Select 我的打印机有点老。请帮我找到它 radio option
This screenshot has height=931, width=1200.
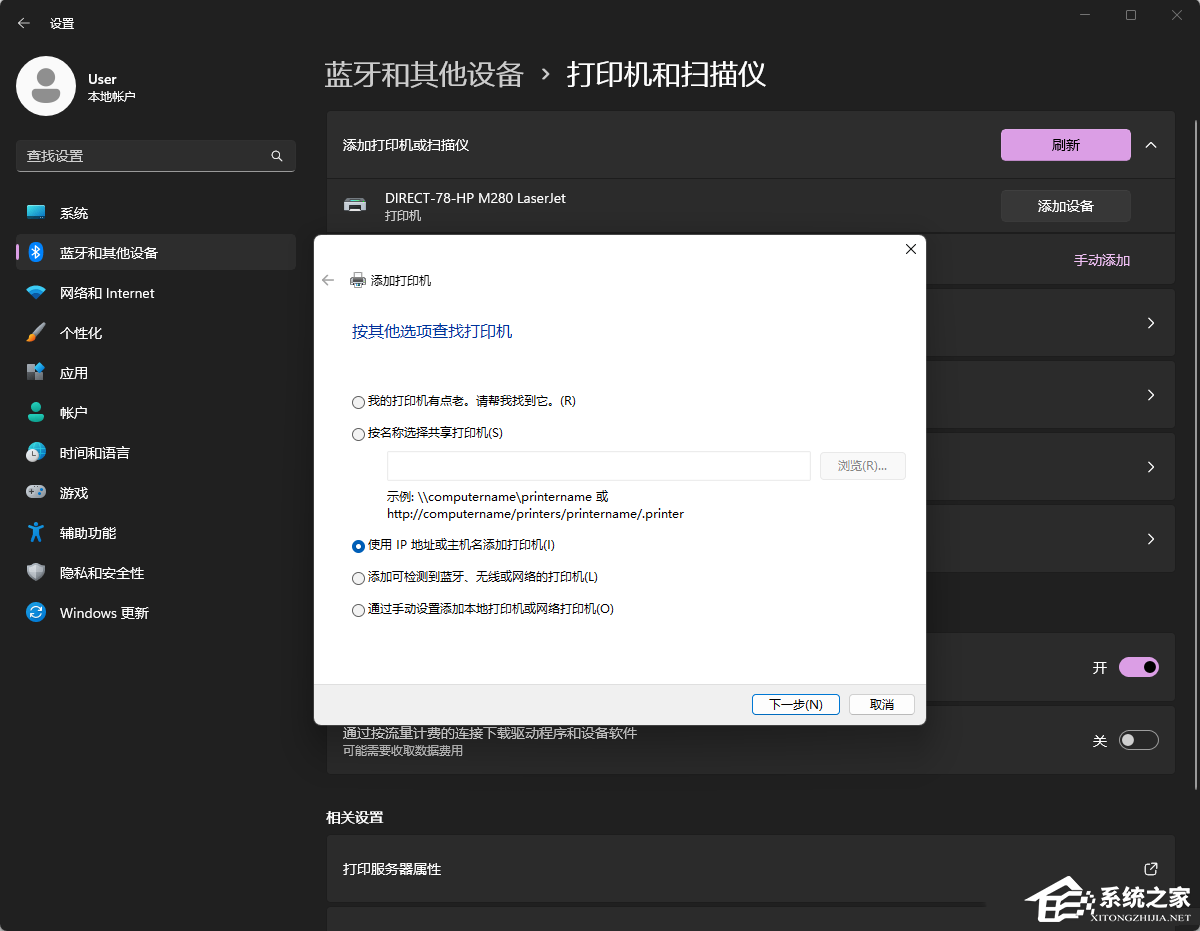click(x=358, y=402)
